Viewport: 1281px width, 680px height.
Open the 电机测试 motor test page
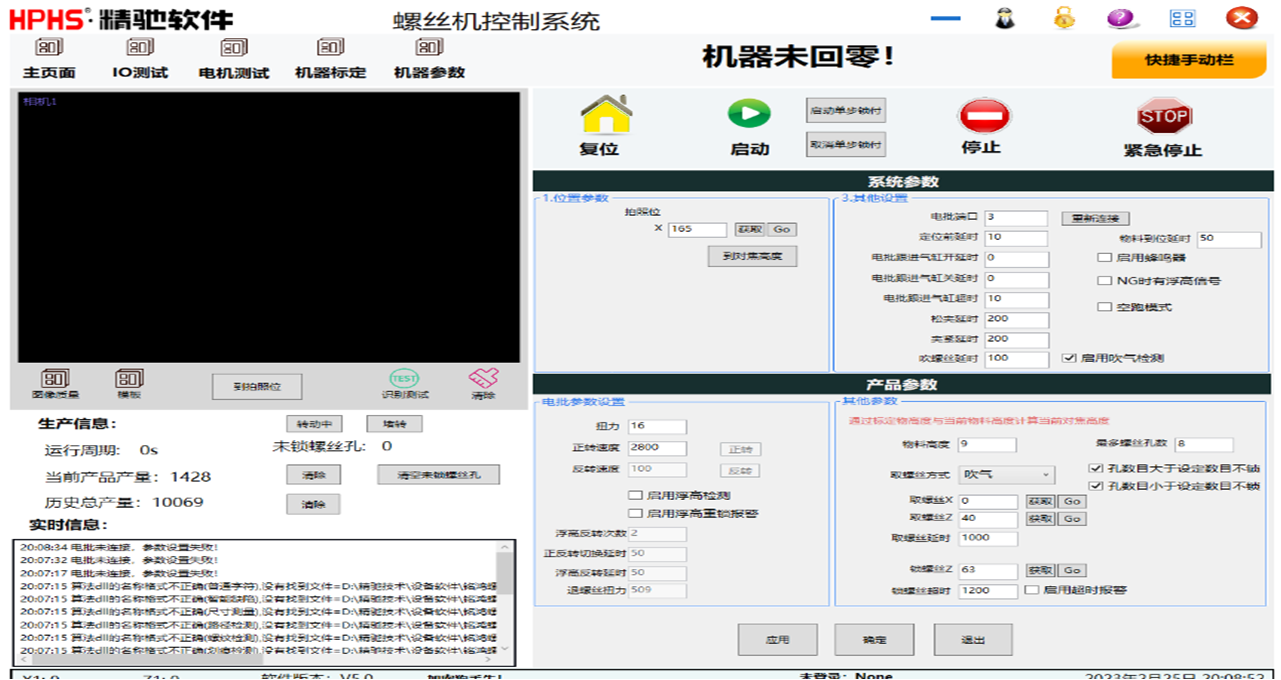pos(234,48)
